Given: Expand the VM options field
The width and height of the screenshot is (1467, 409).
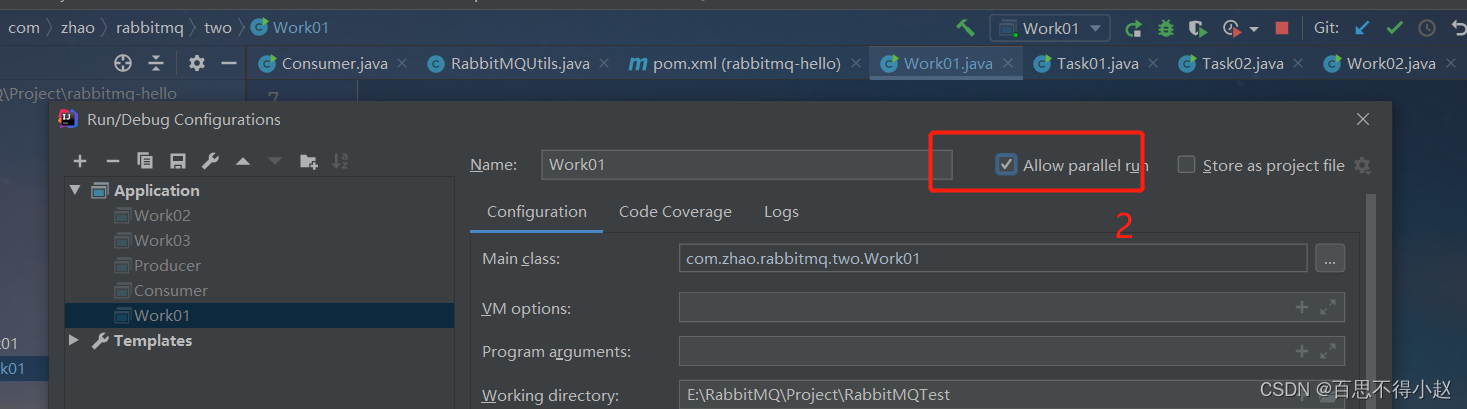Looking at the screenshot, I should 1327,308.
